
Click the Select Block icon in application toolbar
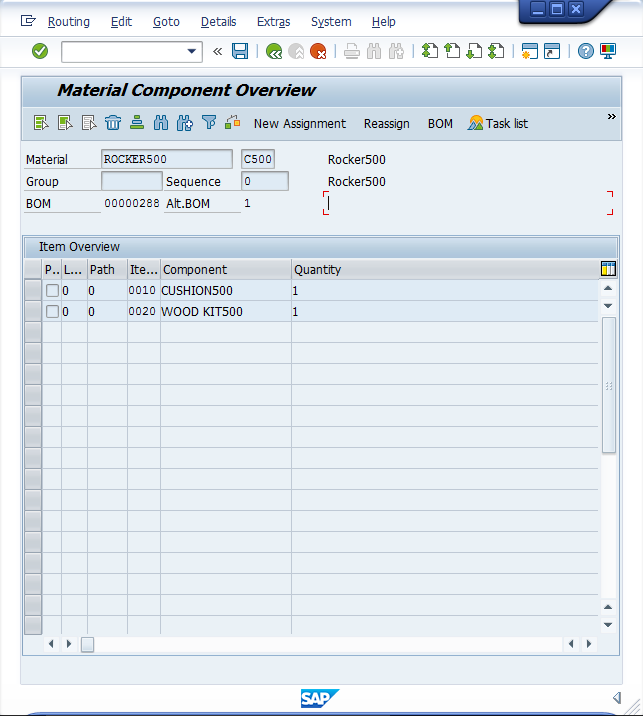[65, 123]
